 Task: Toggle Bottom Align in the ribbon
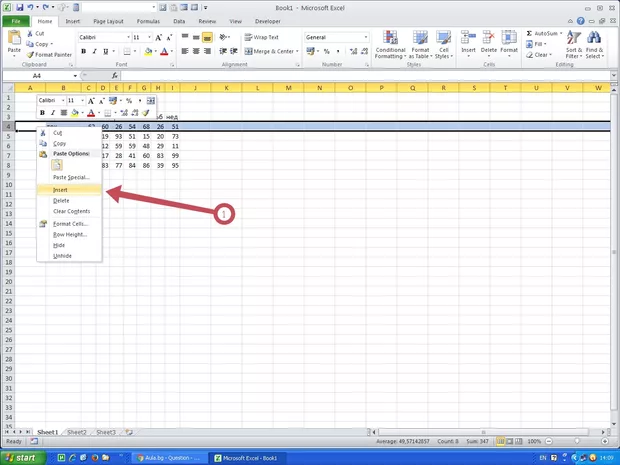pos(207,37)
